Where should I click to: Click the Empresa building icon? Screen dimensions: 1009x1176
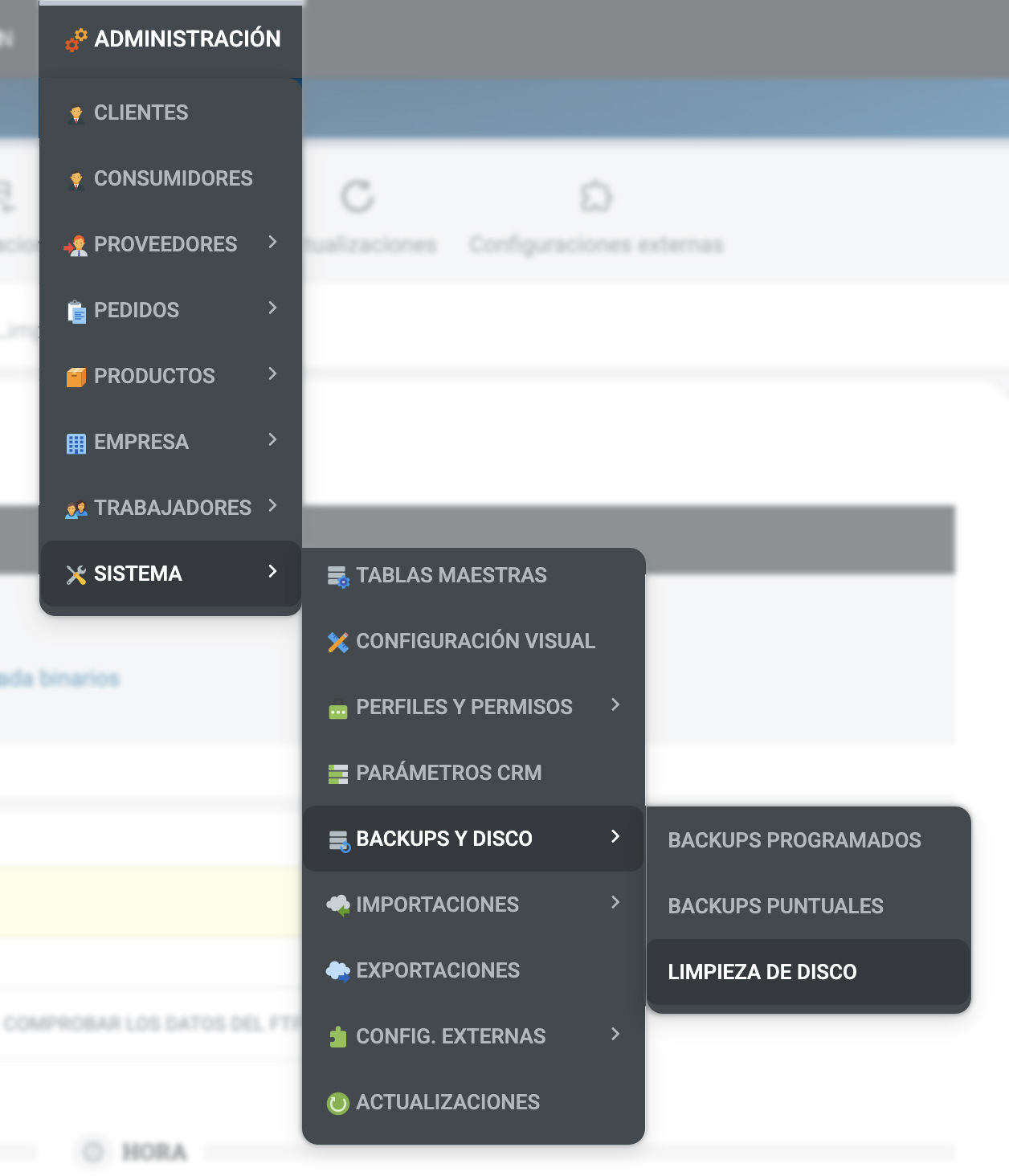[x=76, y=443]
